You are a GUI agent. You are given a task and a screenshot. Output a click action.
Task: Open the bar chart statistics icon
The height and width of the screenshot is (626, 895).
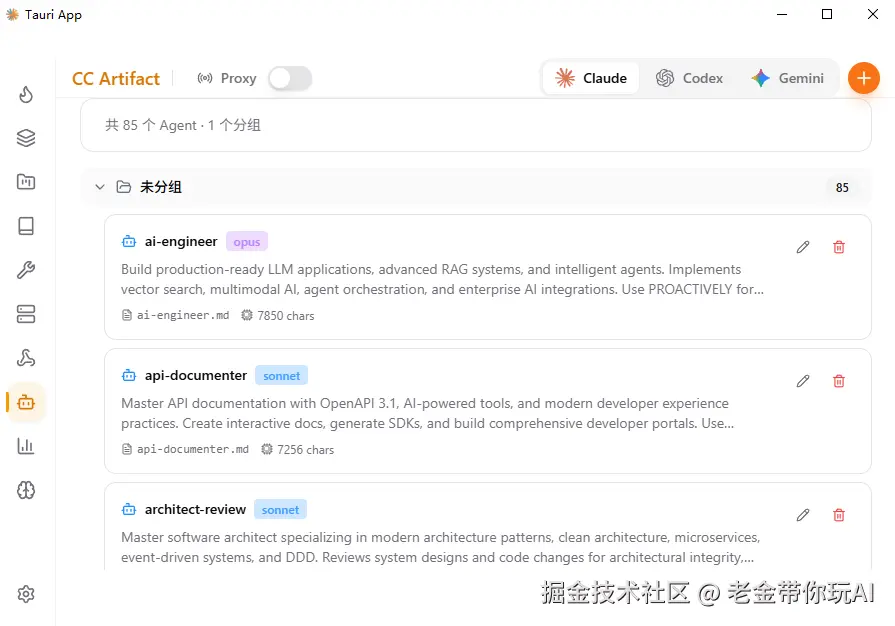[x=26, y=446]
